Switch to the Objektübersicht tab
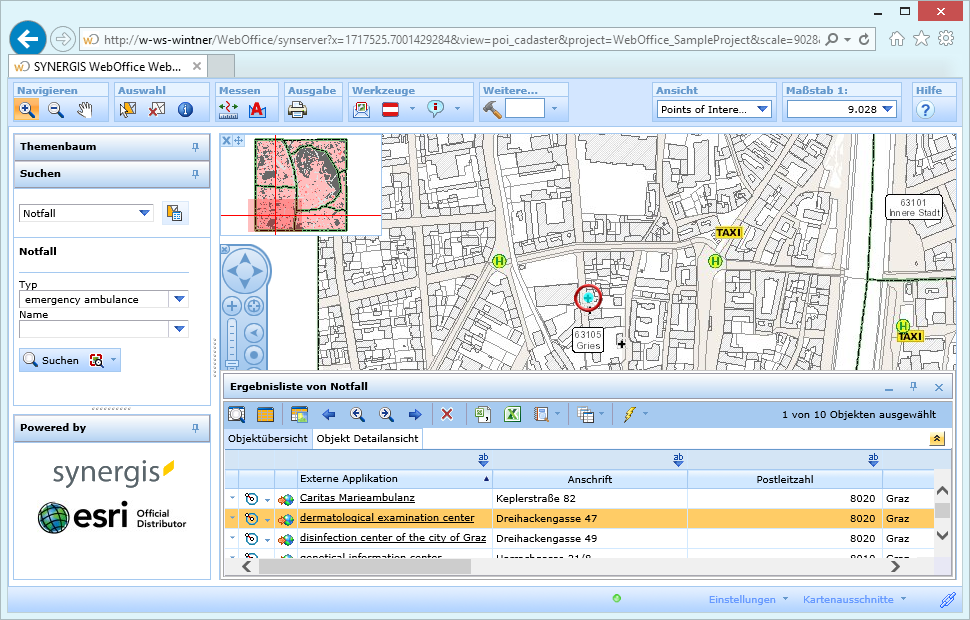970x620 pixels. click(267, 438)
